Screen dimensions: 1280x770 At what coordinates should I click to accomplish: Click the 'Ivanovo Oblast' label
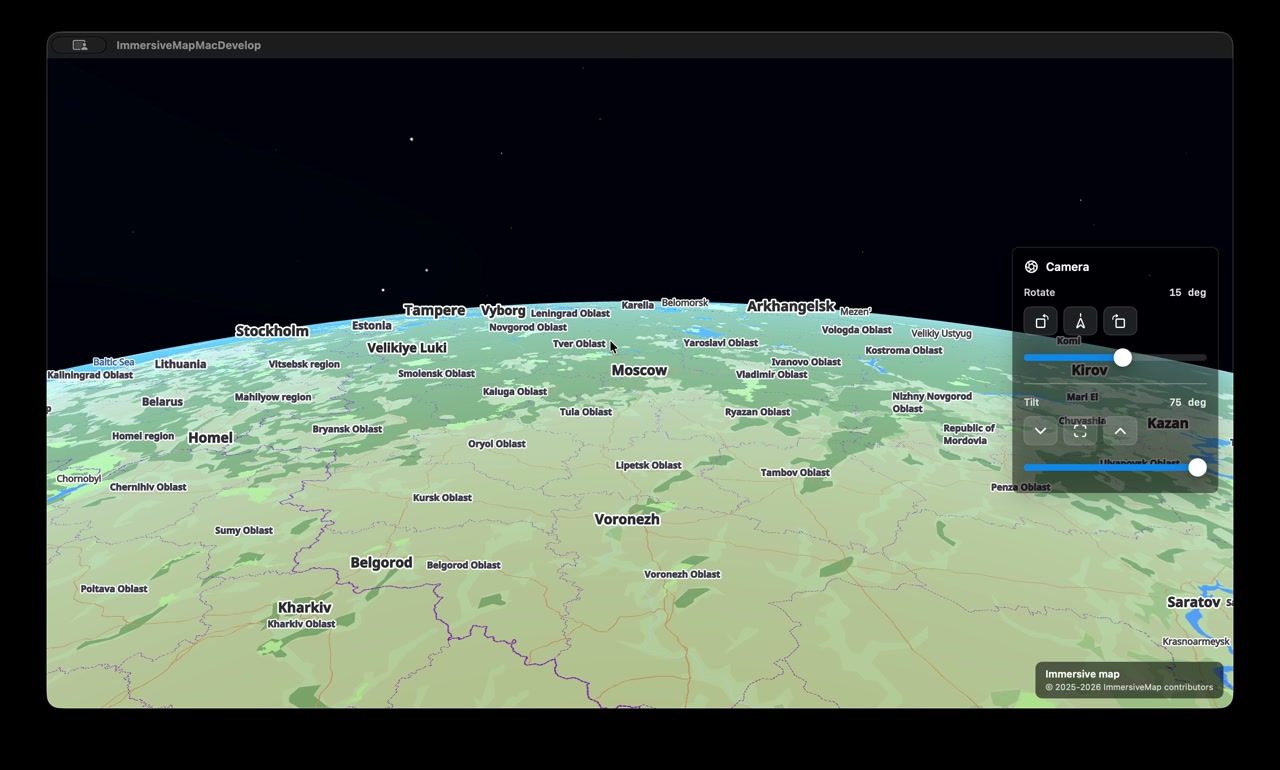click(806, 362)
